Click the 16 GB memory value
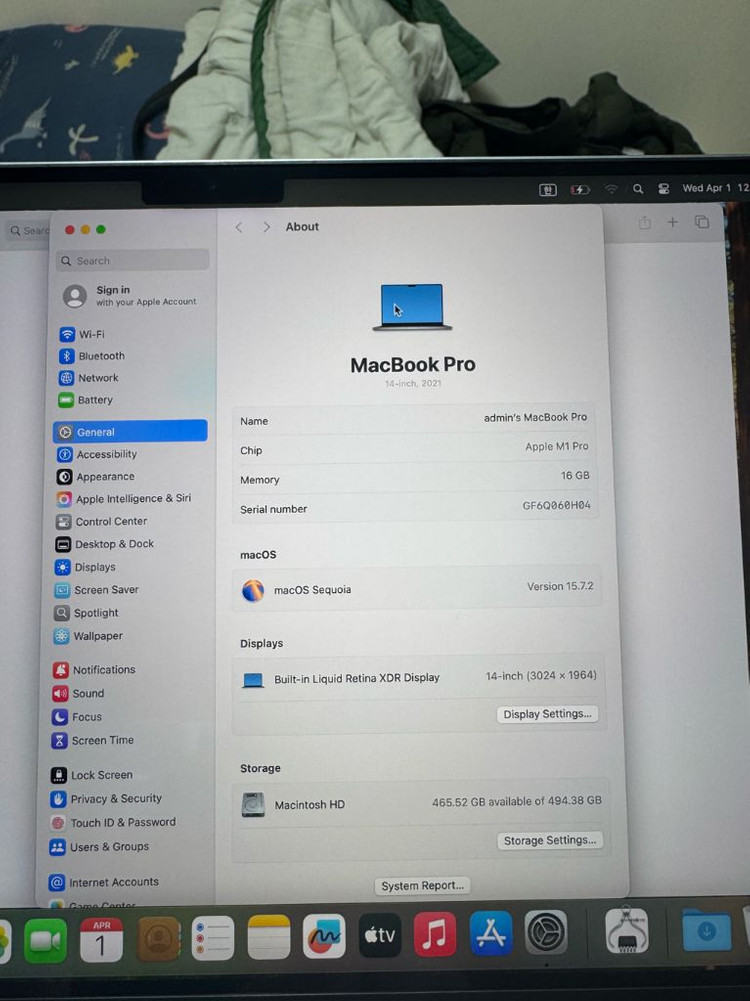This screenshot has width=750, height=1001. coord(575,476)
